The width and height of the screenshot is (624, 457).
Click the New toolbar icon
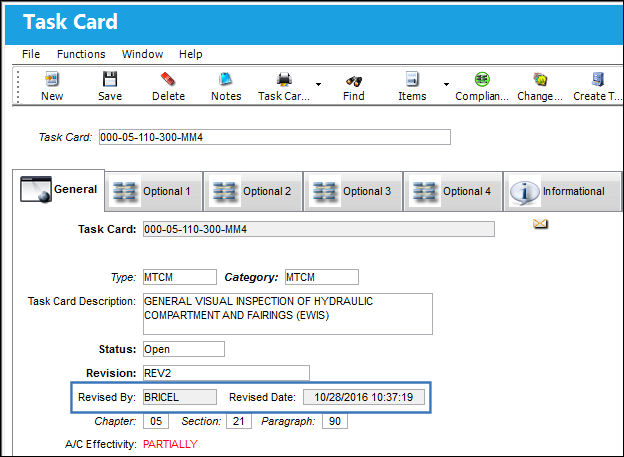pyautogui.click(x=52, y=79)
